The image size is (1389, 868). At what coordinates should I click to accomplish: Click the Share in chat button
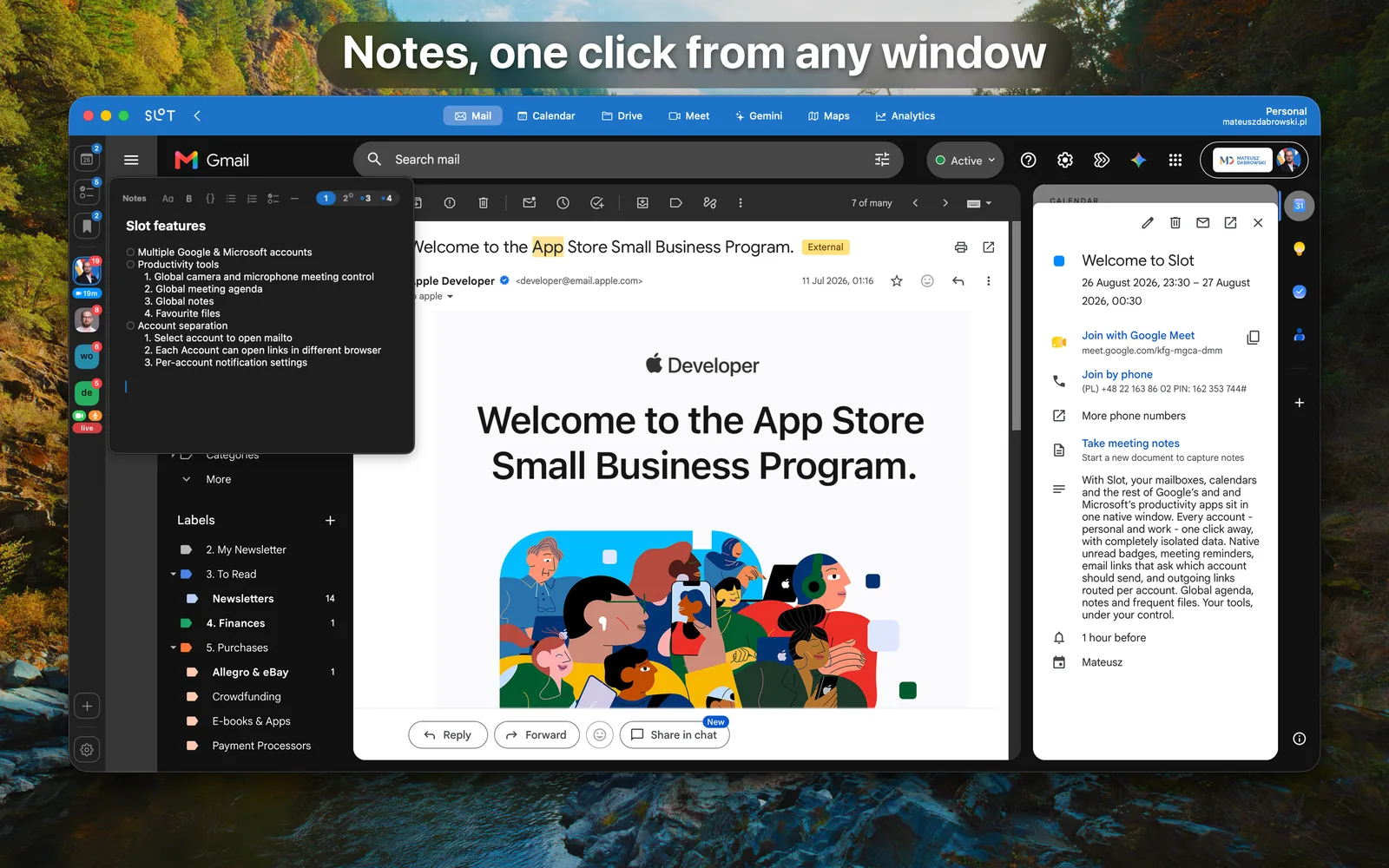675,735
